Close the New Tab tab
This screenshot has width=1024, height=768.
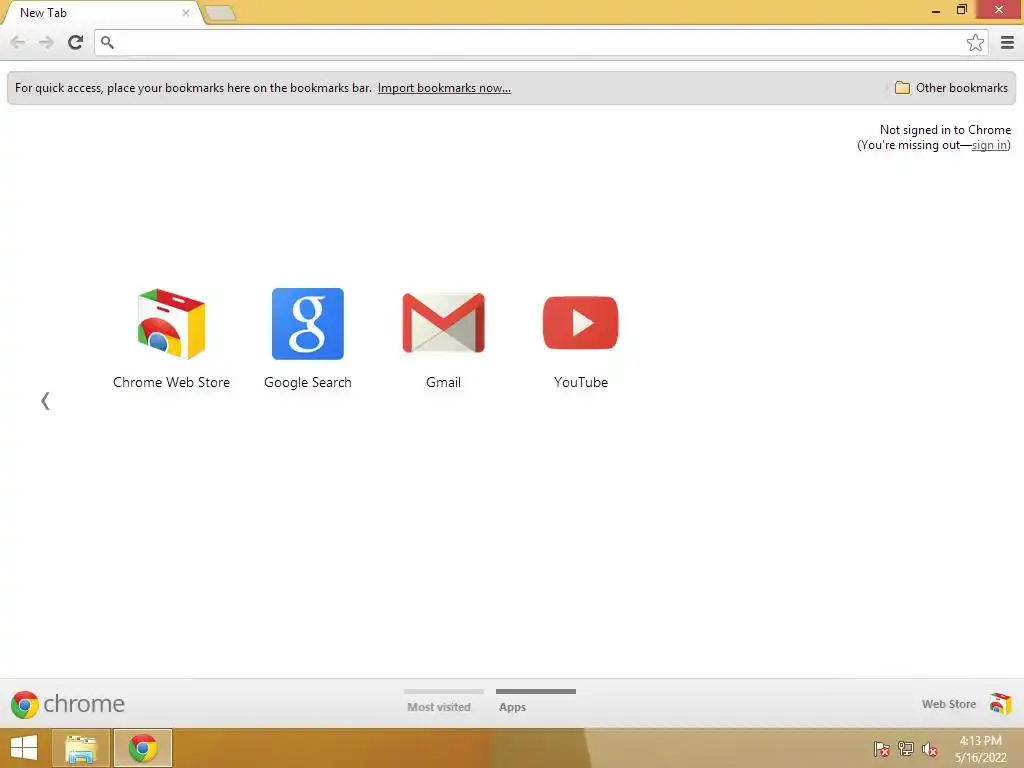[185, 12]
